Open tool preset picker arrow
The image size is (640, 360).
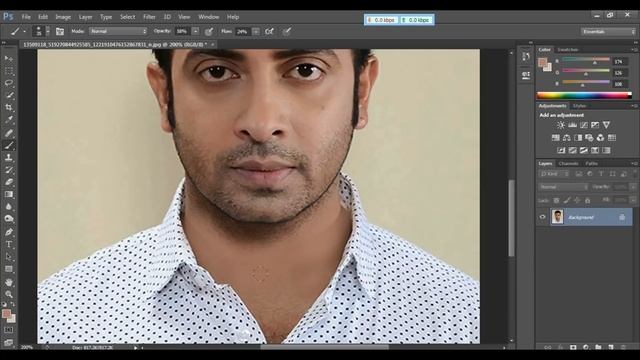[24, 31]
